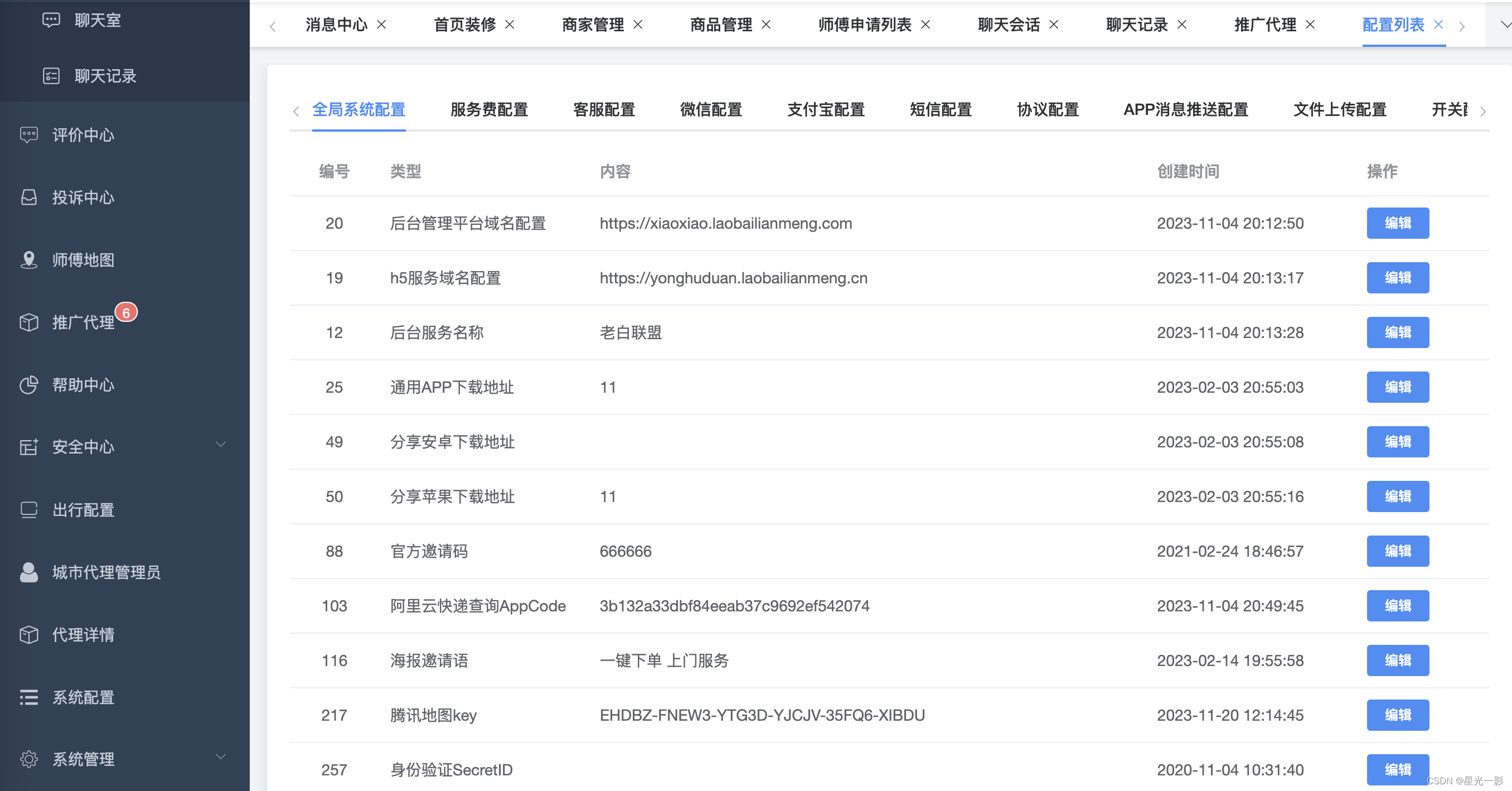The image size is (1512, 791).
Task: Close the 商家管理 tab
Action: click(638, 25)
